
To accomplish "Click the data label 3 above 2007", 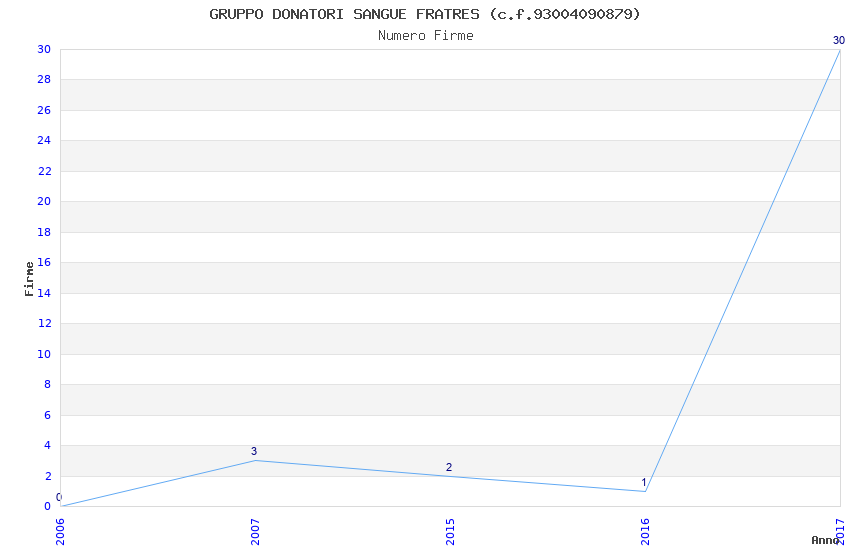I will [254, 451].
